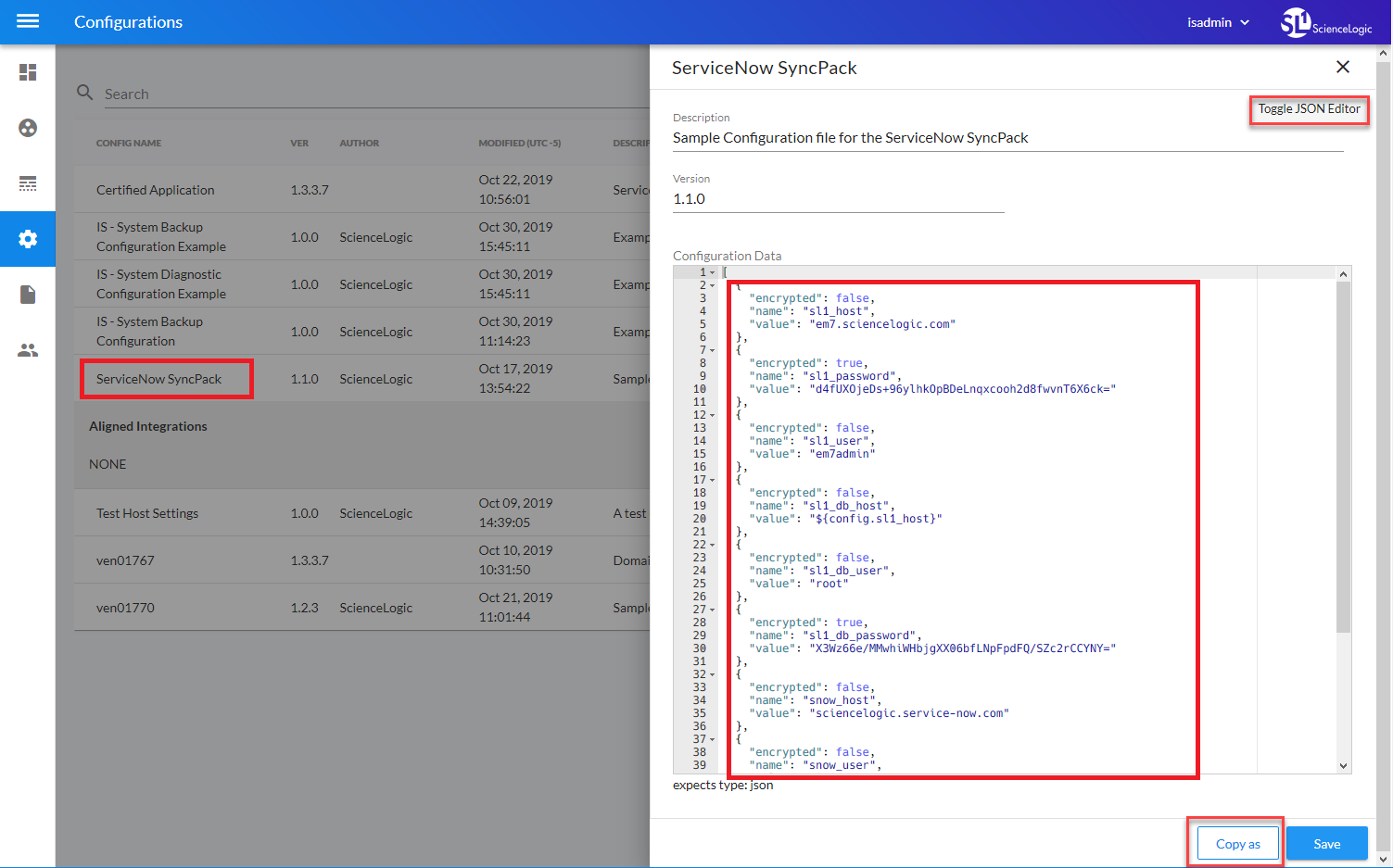Viewport: 1393px width, 868px height.
Task: Save the configuration
Action: 1326,844
